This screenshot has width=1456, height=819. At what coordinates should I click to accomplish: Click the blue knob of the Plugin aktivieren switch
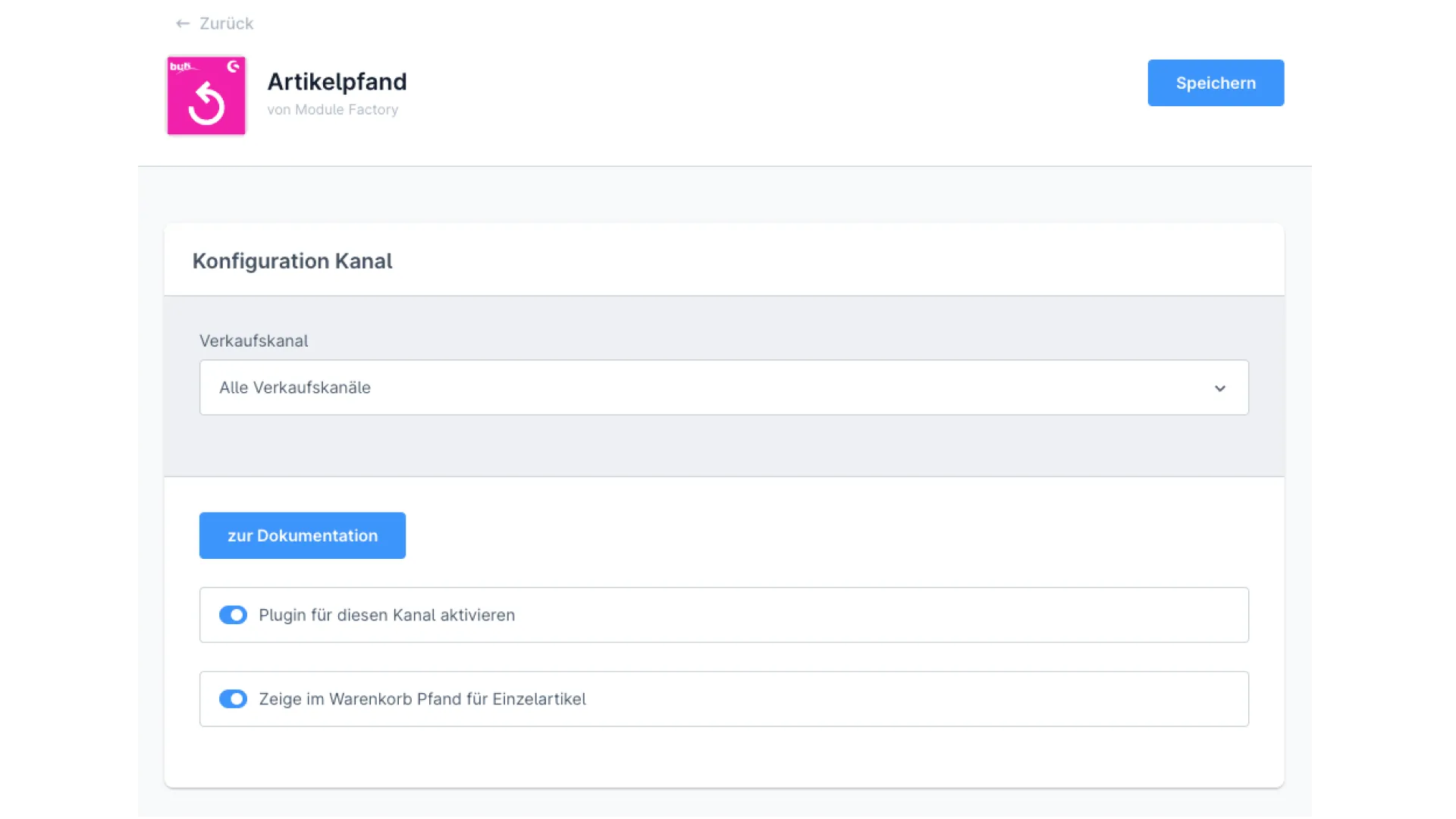pyautogui.click(x=239, y=615)
